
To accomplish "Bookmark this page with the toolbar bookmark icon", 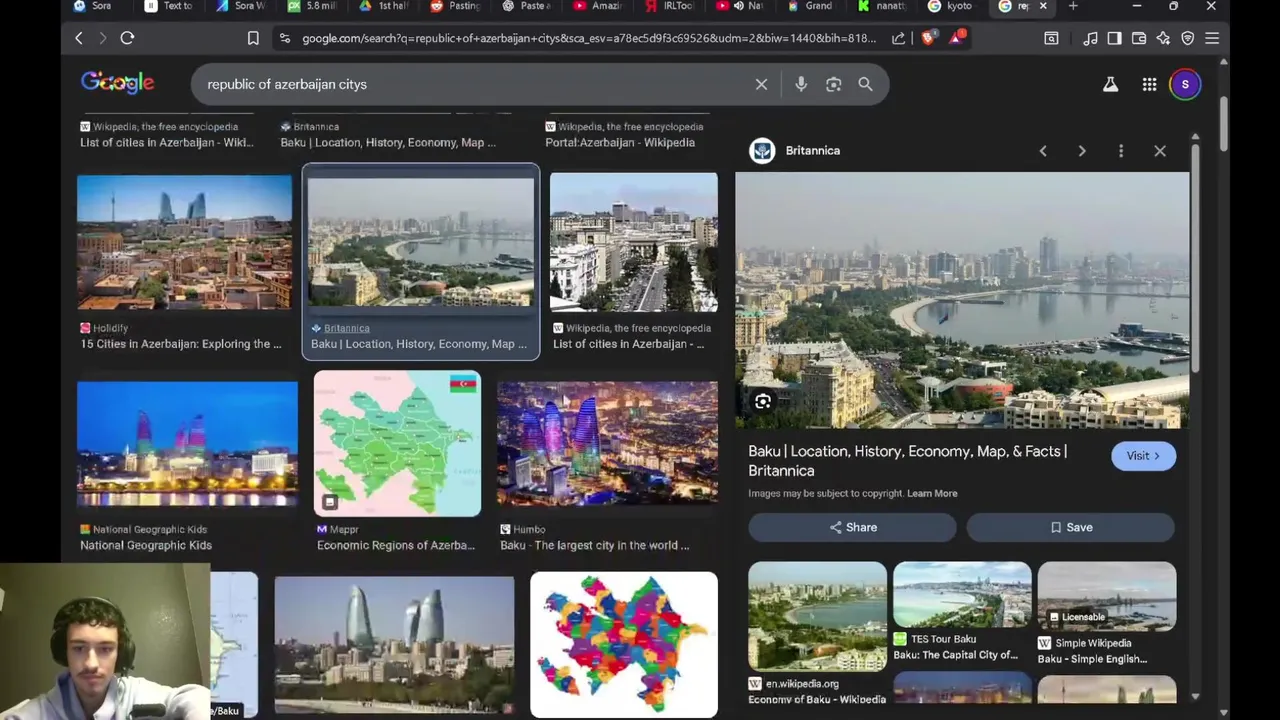I will click(x=253, y=38).
